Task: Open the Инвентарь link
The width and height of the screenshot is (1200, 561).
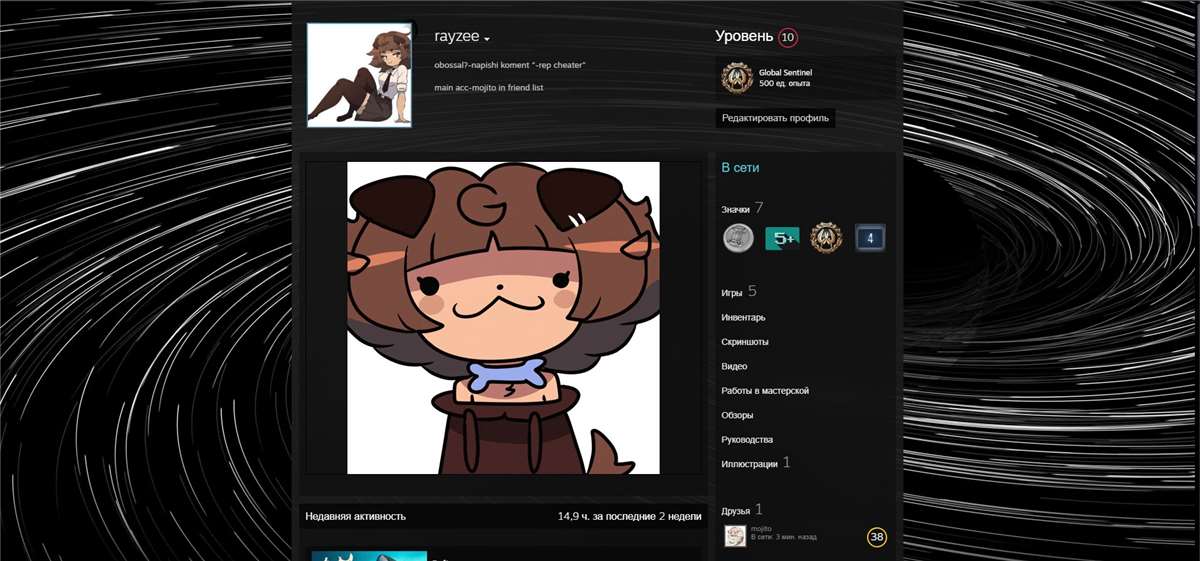Action: click(743, 318)
